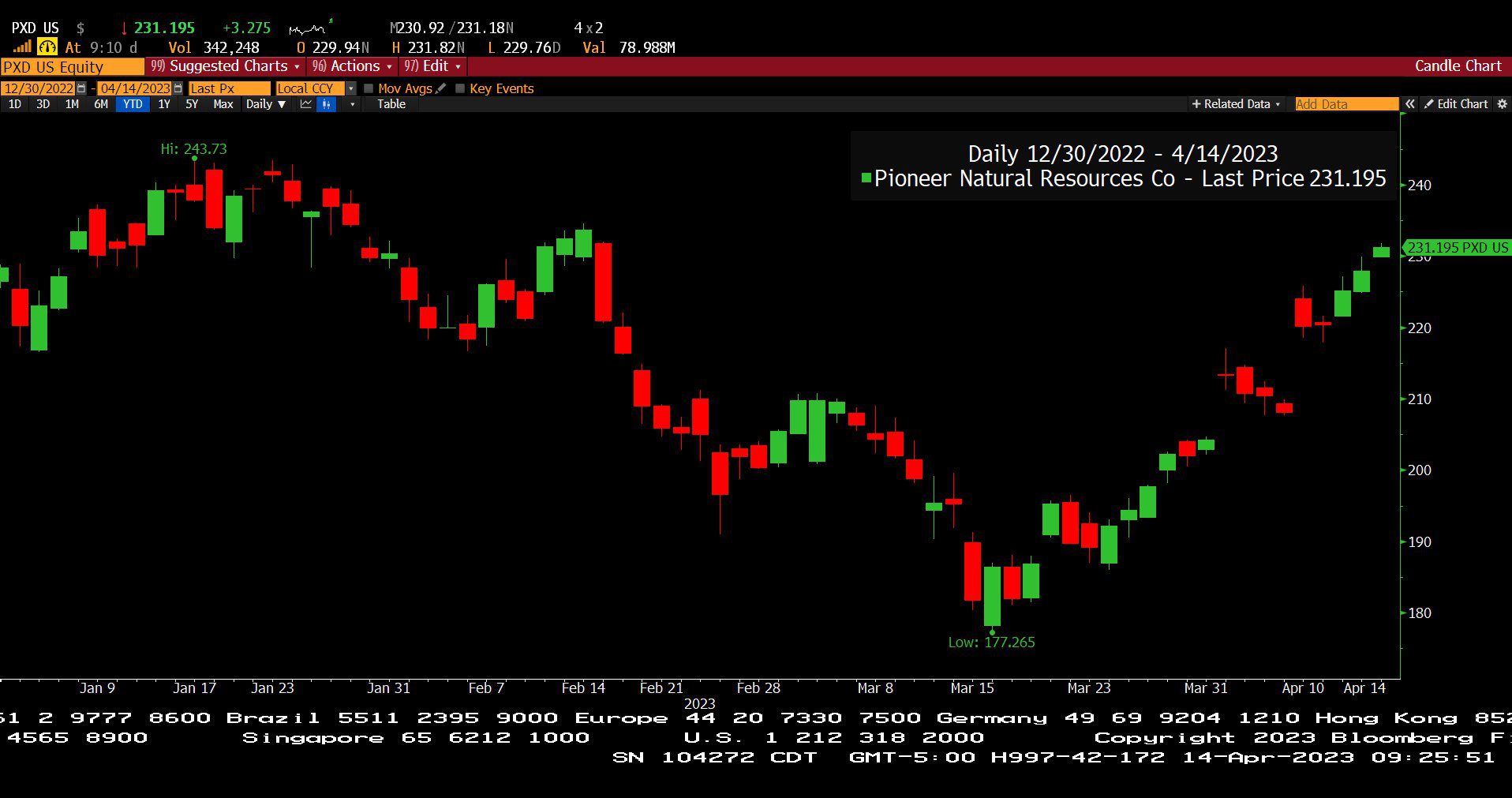
Task: Click the Local CCY field
Action: 310,88
